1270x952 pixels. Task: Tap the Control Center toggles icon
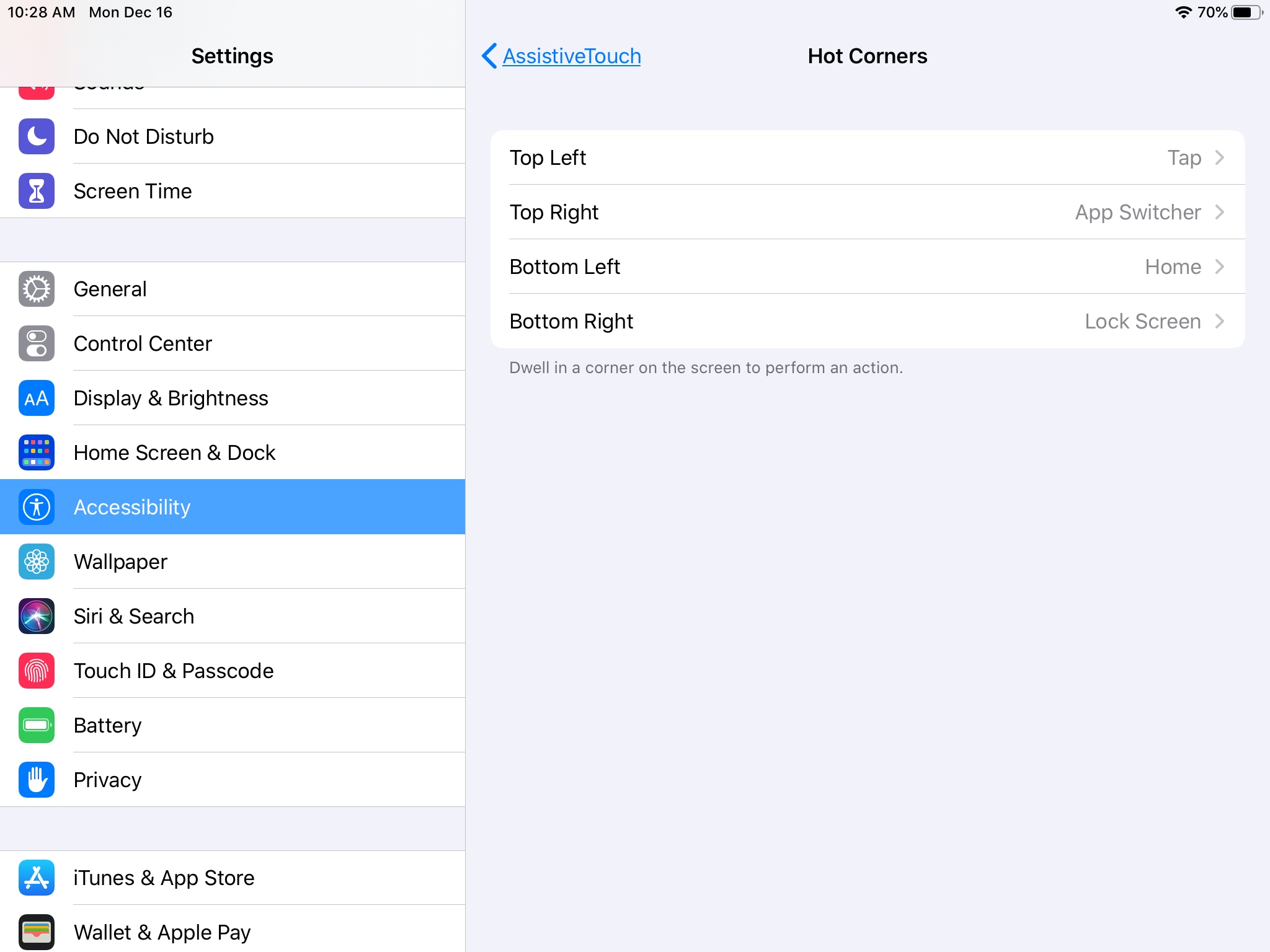(37, 343)
